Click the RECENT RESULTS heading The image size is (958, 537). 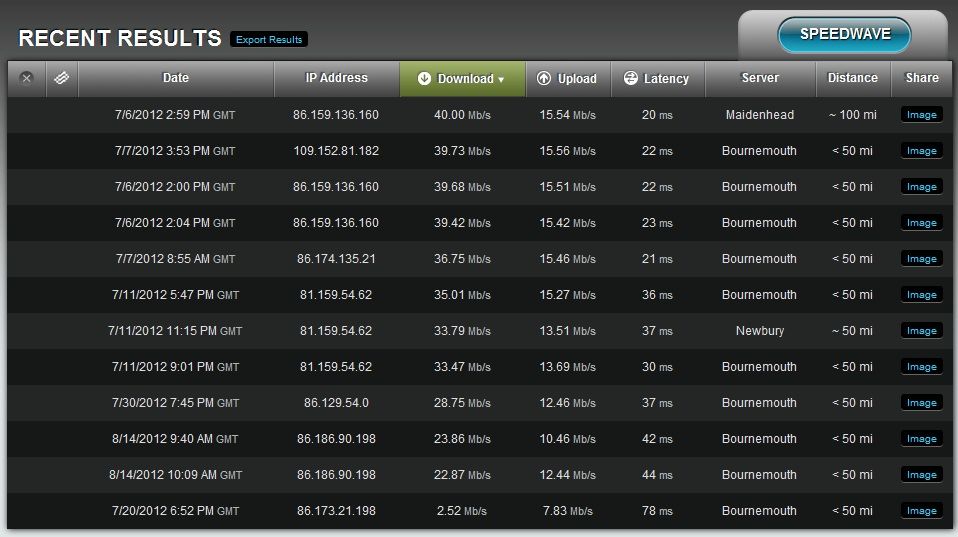coord(120,38)
